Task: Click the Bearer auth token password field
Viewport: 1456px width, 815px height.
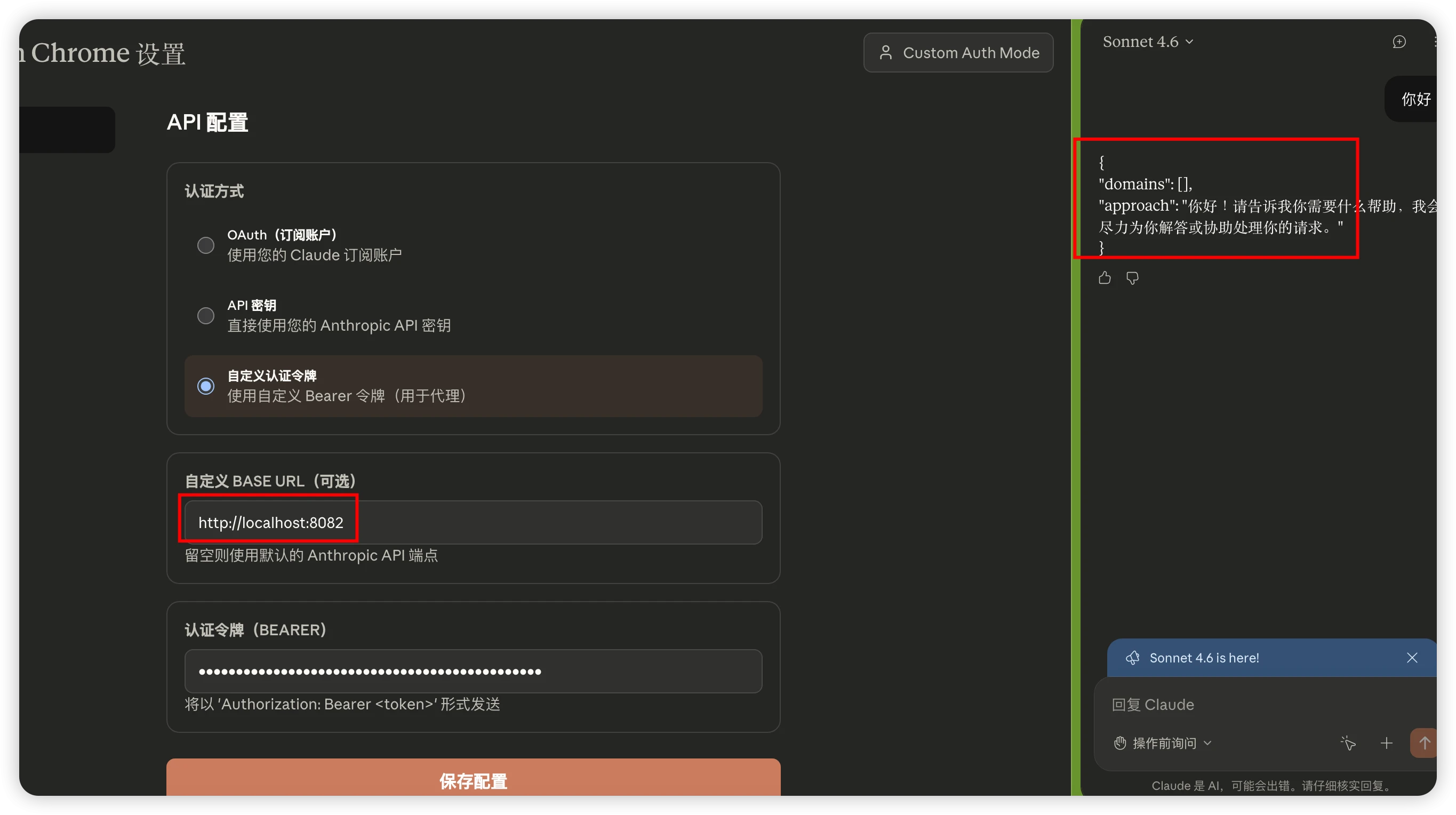Action: 473,671
